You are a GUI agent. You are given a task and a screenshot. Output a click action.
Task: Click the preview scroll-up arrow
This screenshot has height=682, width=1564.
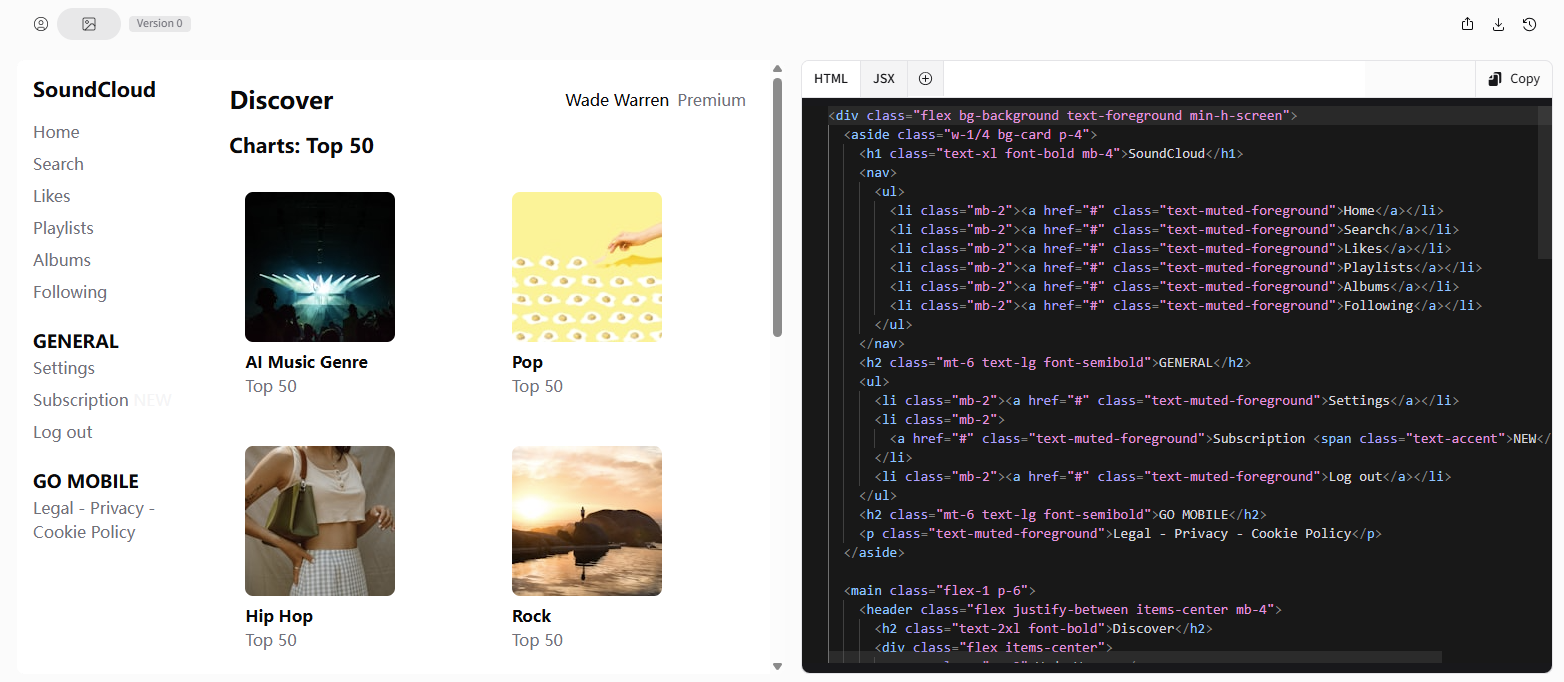777,69
